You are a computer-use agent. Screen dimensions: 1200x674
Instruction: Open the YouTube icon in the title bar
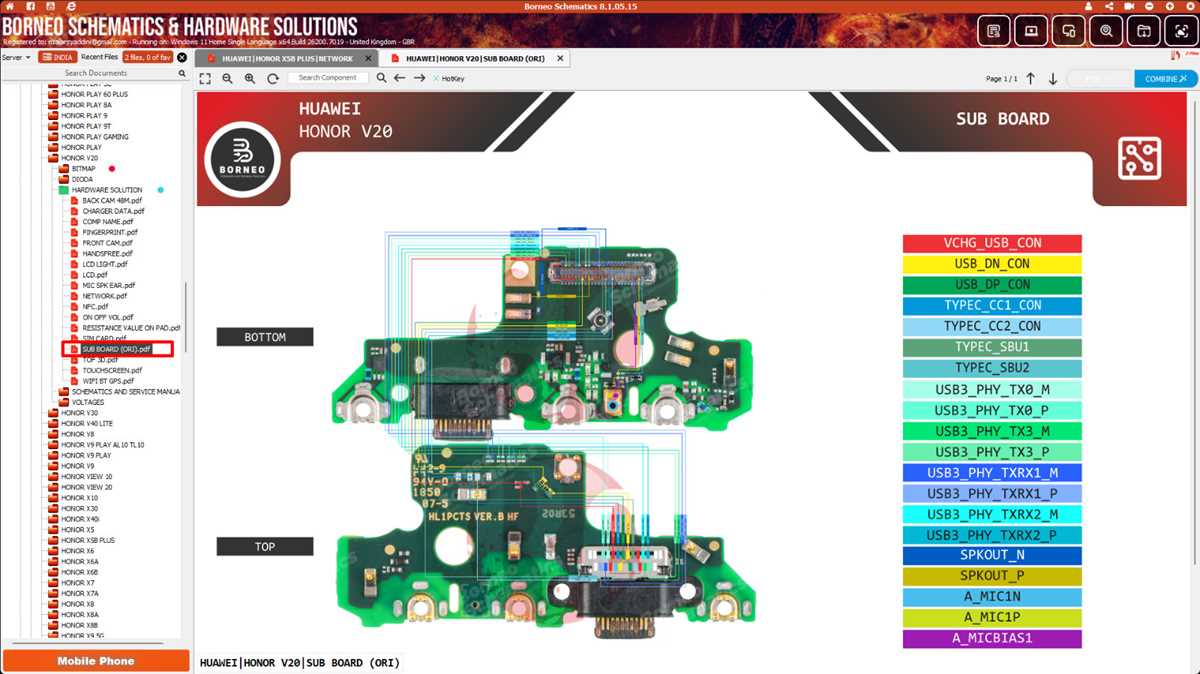coord(50,6)
